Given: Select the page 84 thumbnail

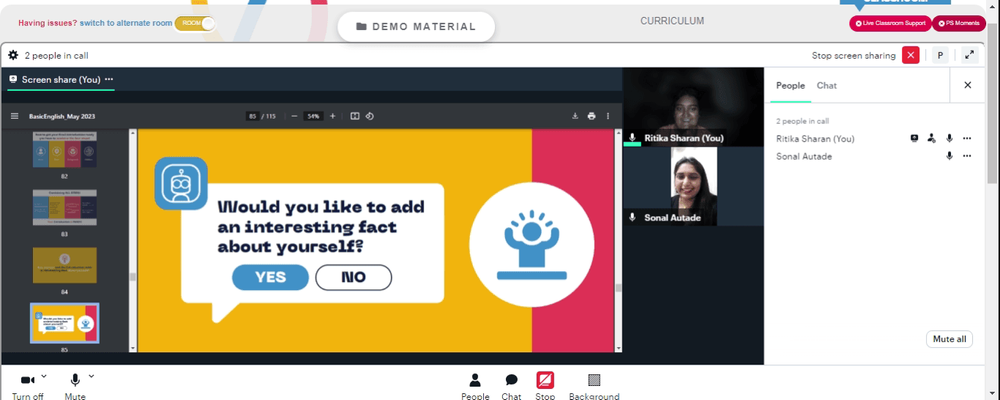Looking at the screenshot, I should pyautogui.click(x=64, y=265).
